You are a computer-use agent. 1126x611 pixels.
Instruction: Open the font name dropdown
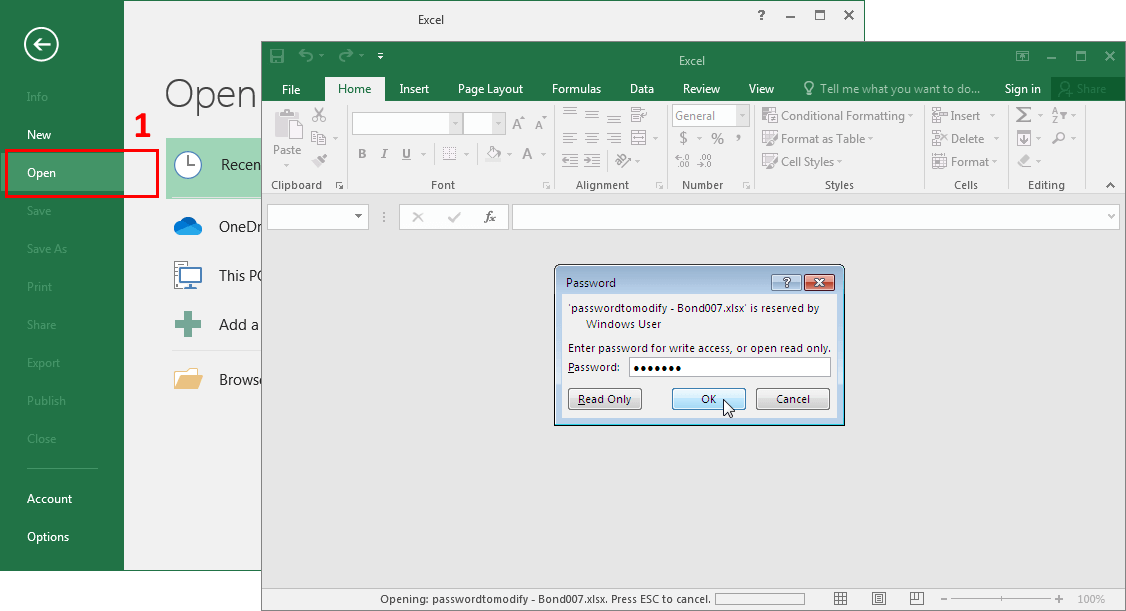tap(455, 123)
